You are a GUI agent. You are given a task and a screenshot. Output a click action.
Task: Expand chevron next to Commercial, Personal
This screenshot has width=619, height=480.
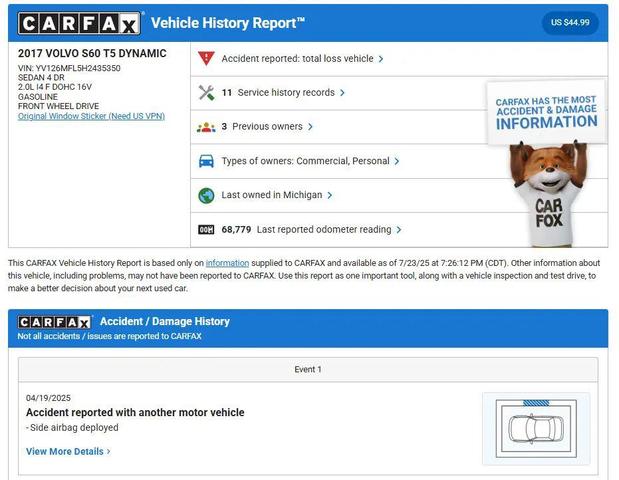[397, 161]
